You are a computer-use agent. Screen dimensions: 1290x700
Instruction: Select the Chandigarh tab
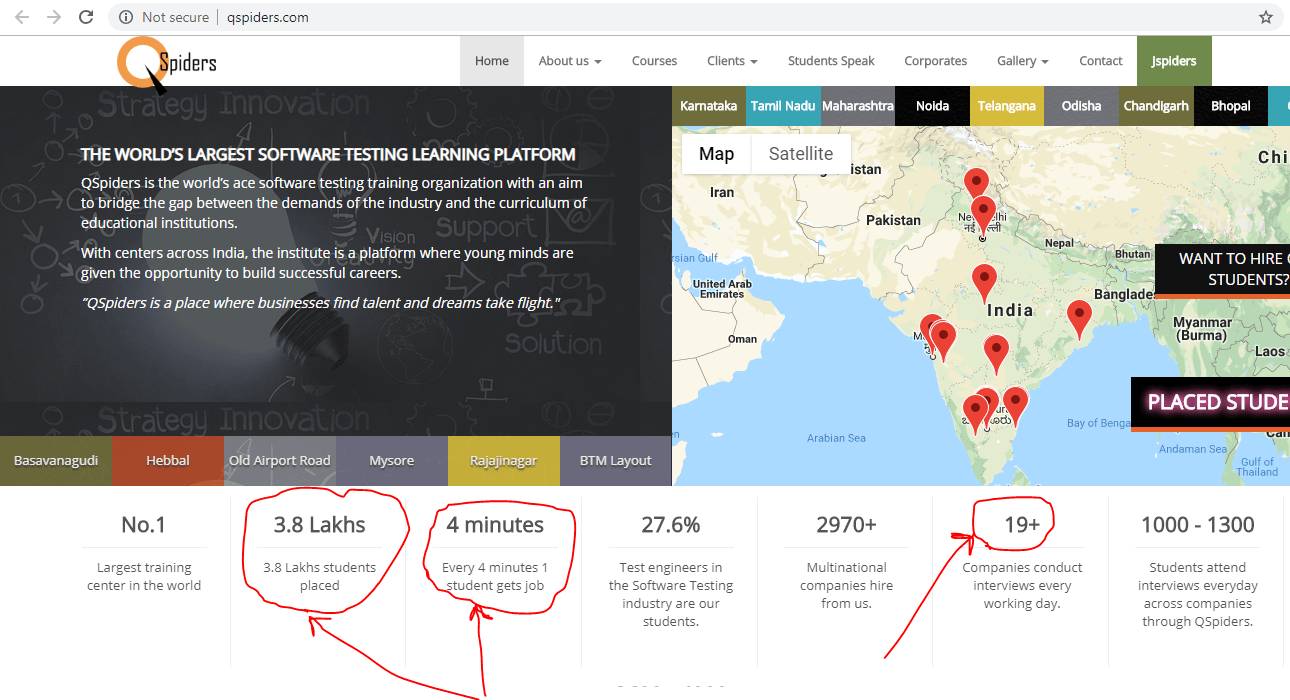[1156, 106]
